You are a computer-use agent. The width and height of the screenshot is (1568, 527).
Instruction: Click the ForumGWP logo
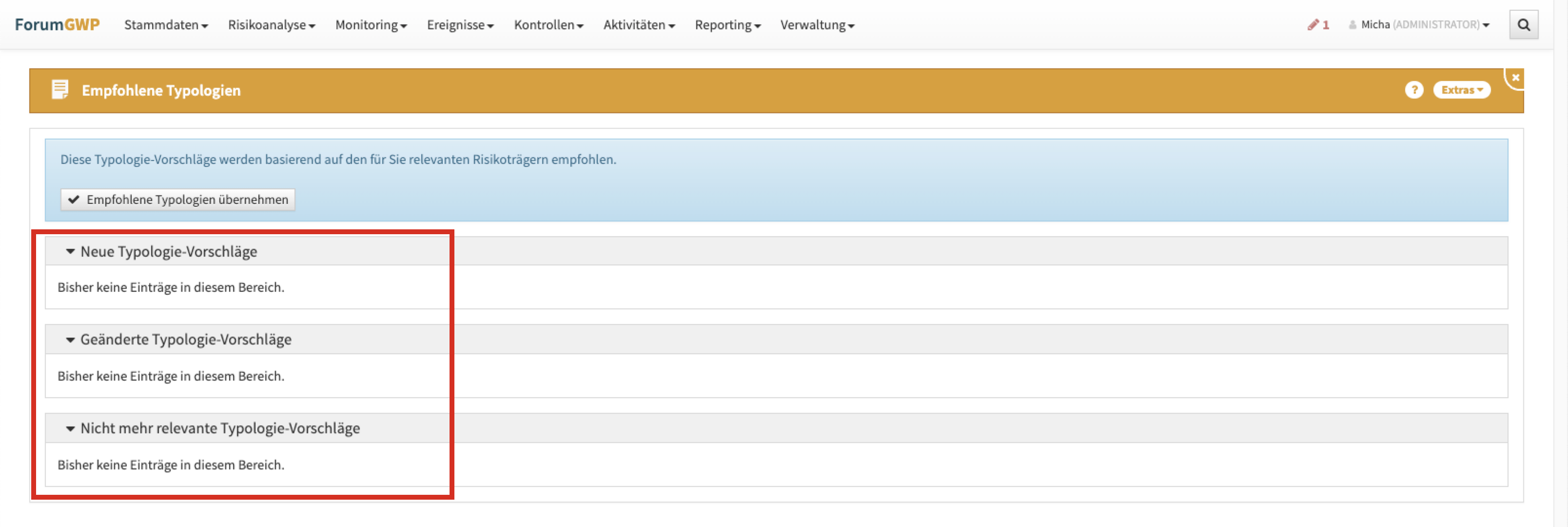57,25
